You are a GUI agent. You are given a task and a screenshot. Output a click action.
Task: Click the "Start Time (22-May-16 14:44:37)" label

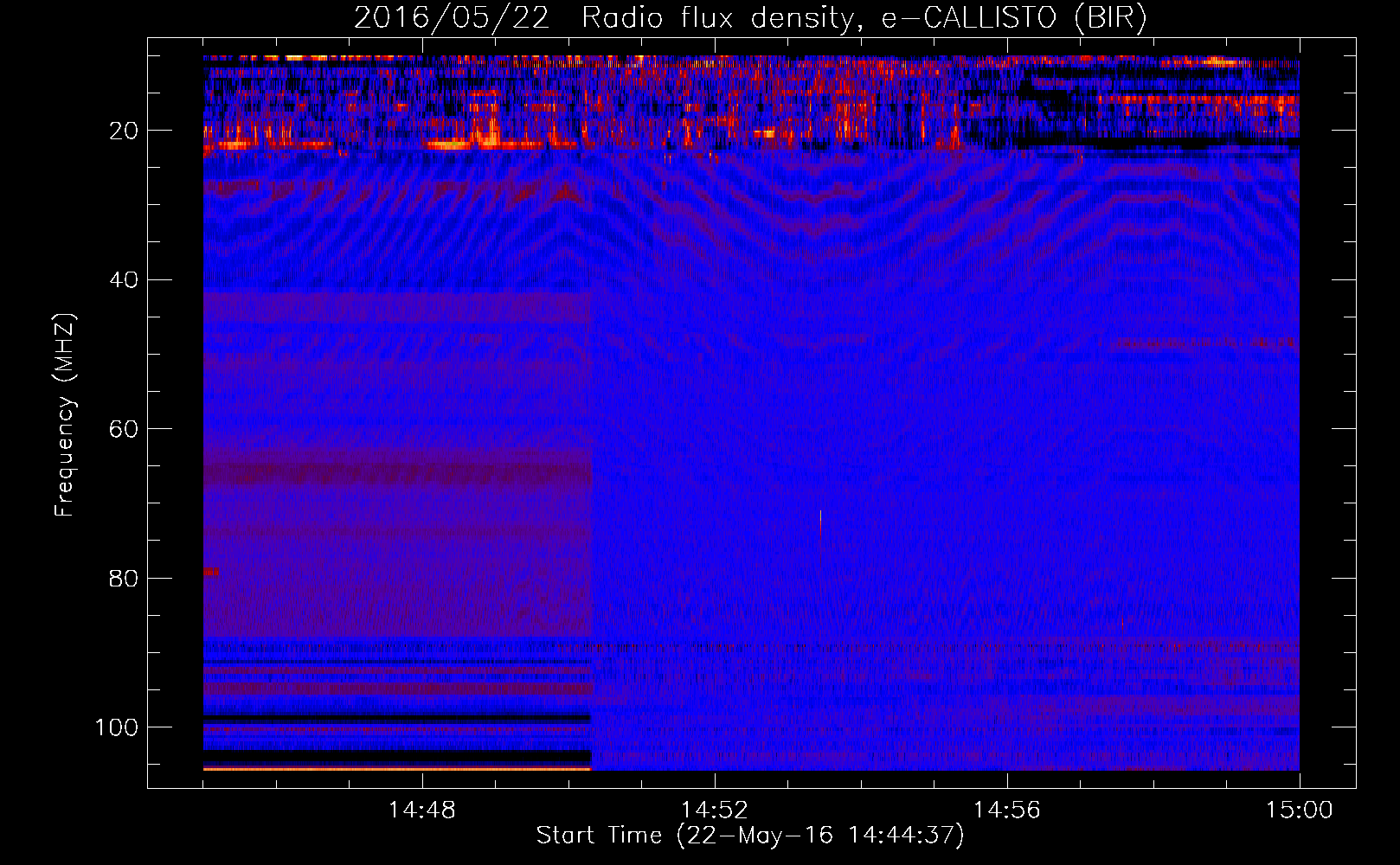(x=749, y=836)
